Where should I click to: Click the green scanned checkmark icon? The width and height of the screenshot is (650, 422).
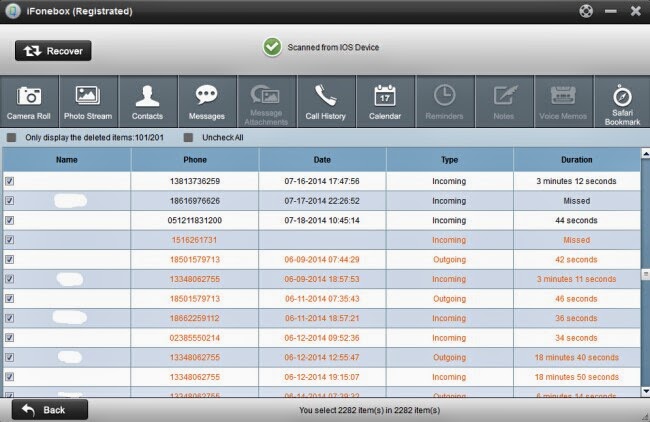point(272,47)
